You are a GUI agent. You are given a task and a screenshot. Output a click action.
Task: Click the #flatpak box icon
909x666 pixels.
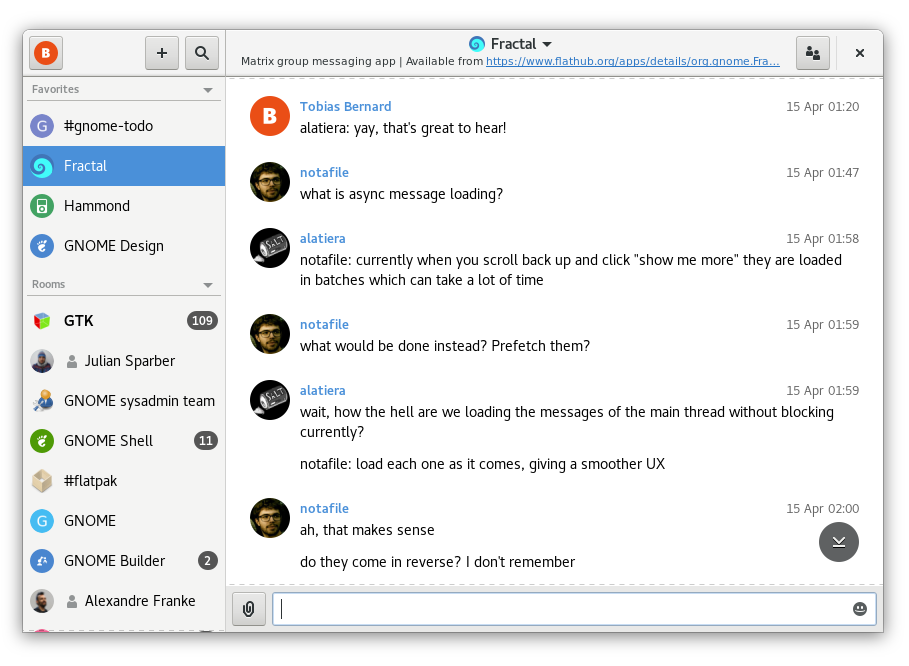pyautogui.click(x=42, y=481)
